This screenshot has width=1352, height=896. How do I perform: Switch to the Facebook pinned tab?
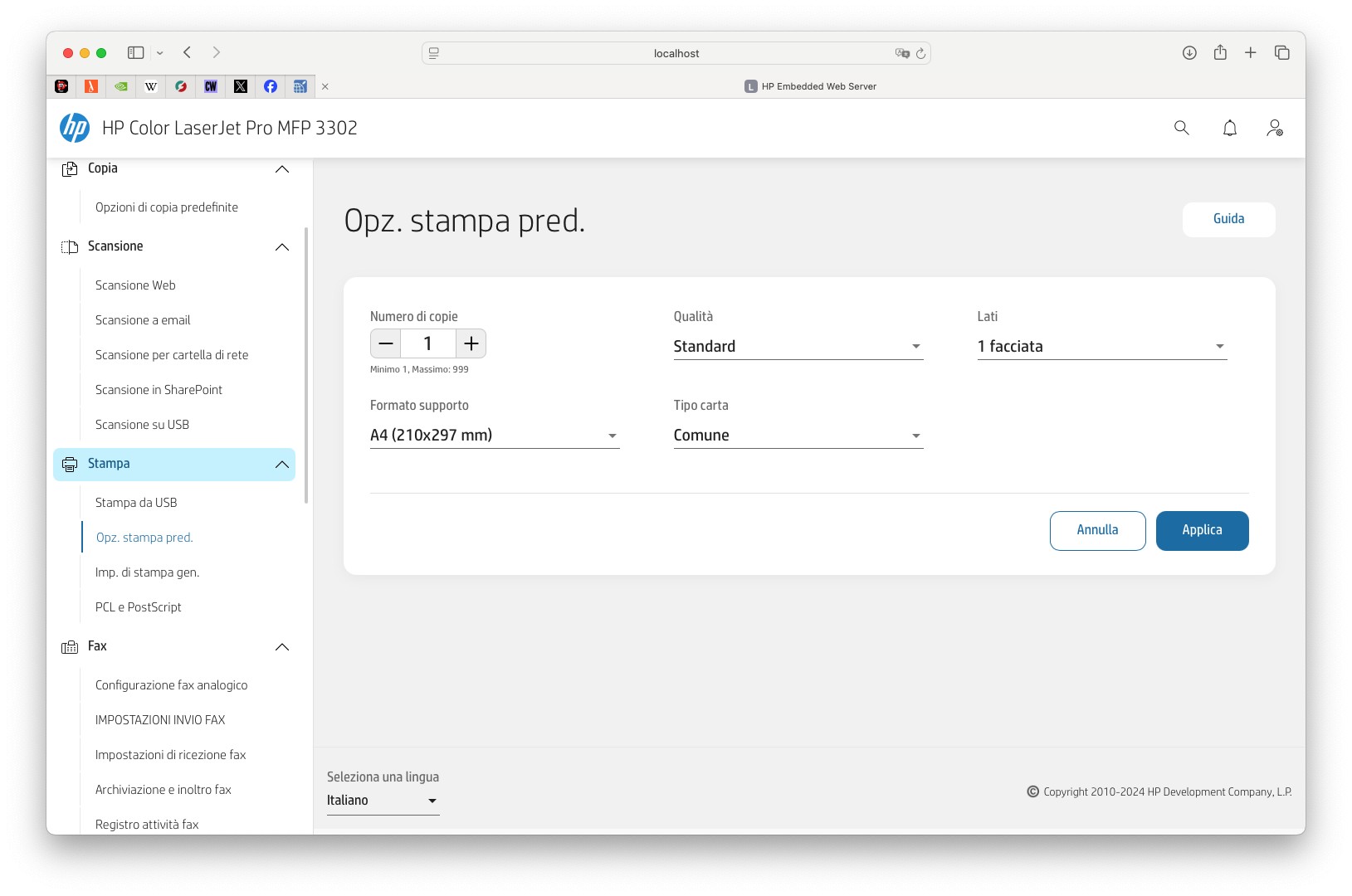(271, 86)
